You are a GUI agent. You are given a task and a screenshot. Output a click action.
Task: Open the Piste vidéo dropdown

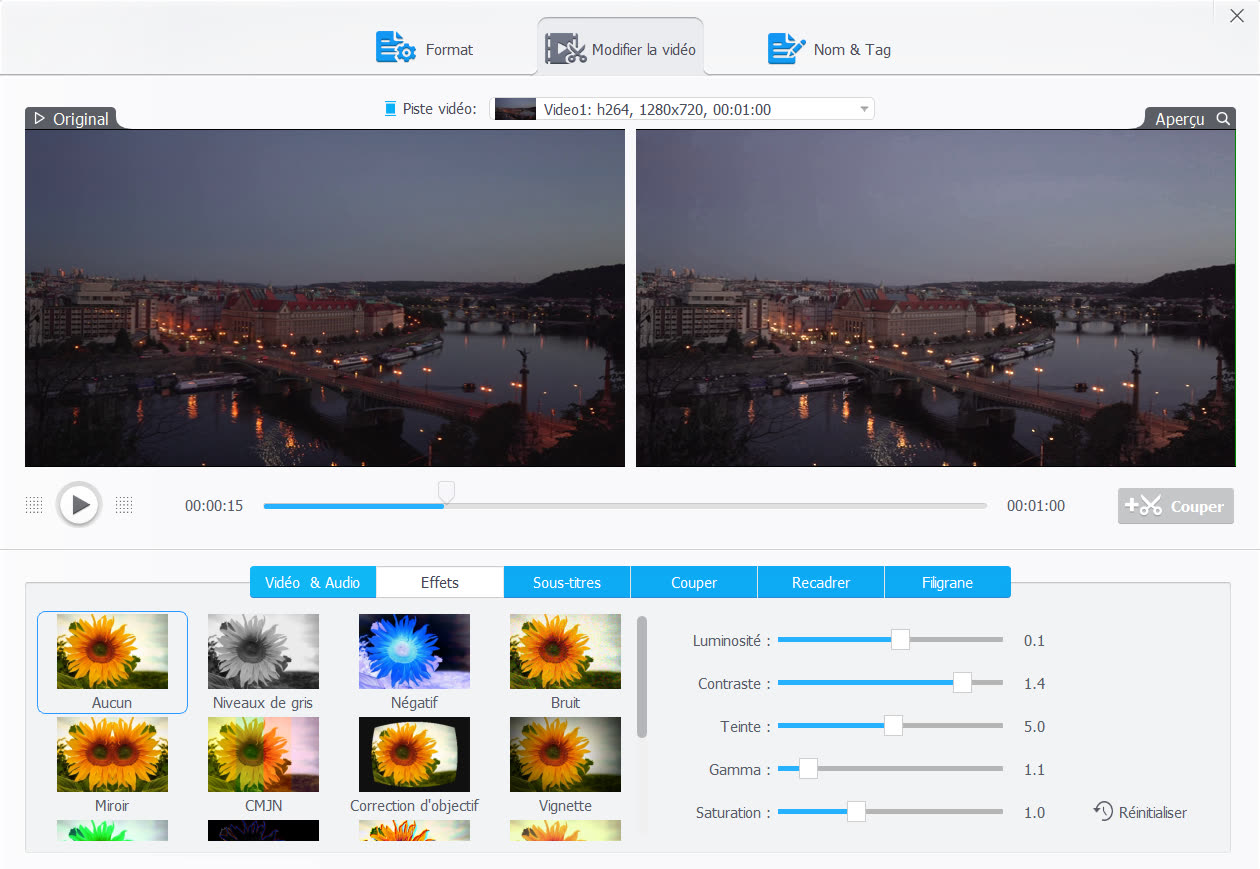[x=683, y=109]
